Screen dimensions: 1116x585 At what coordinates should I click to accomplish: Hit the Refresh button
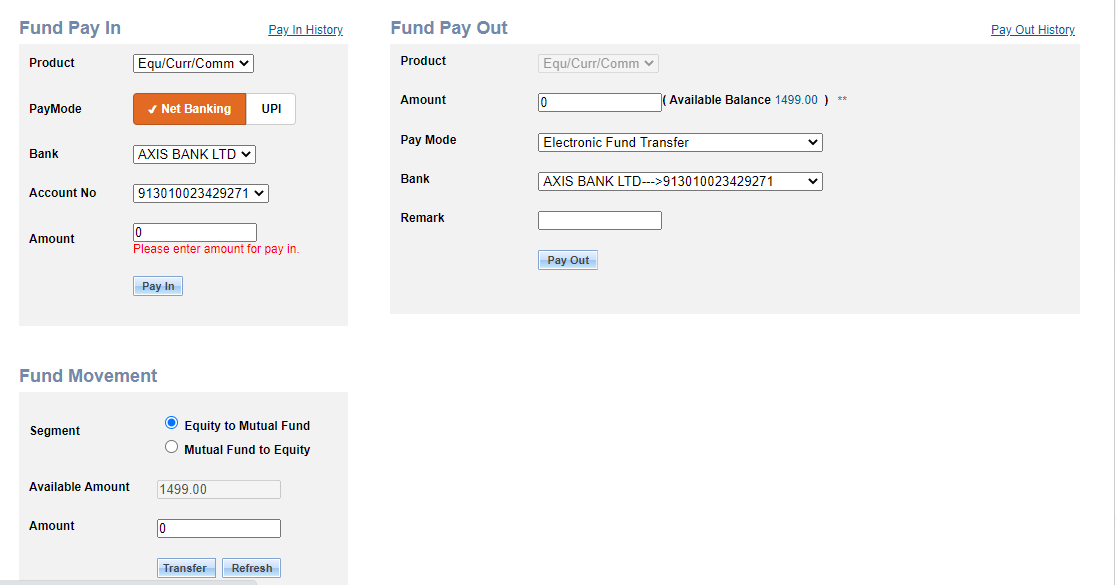(251, 568)
